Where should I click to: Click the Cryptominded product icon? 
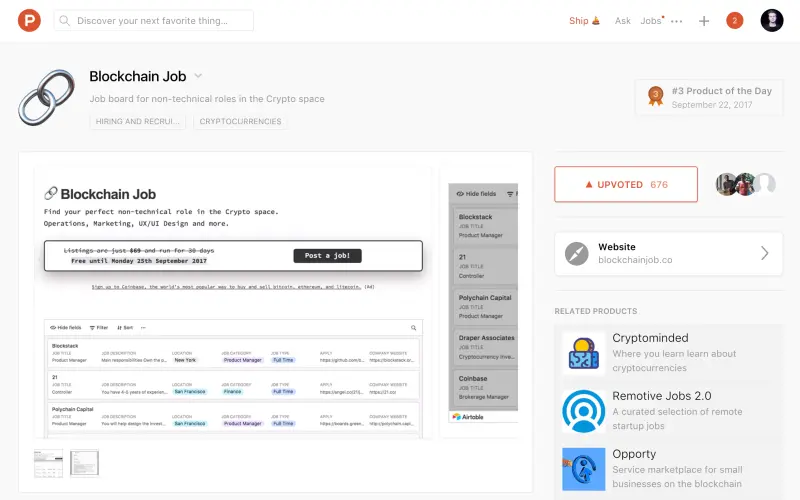coord(584,354)
